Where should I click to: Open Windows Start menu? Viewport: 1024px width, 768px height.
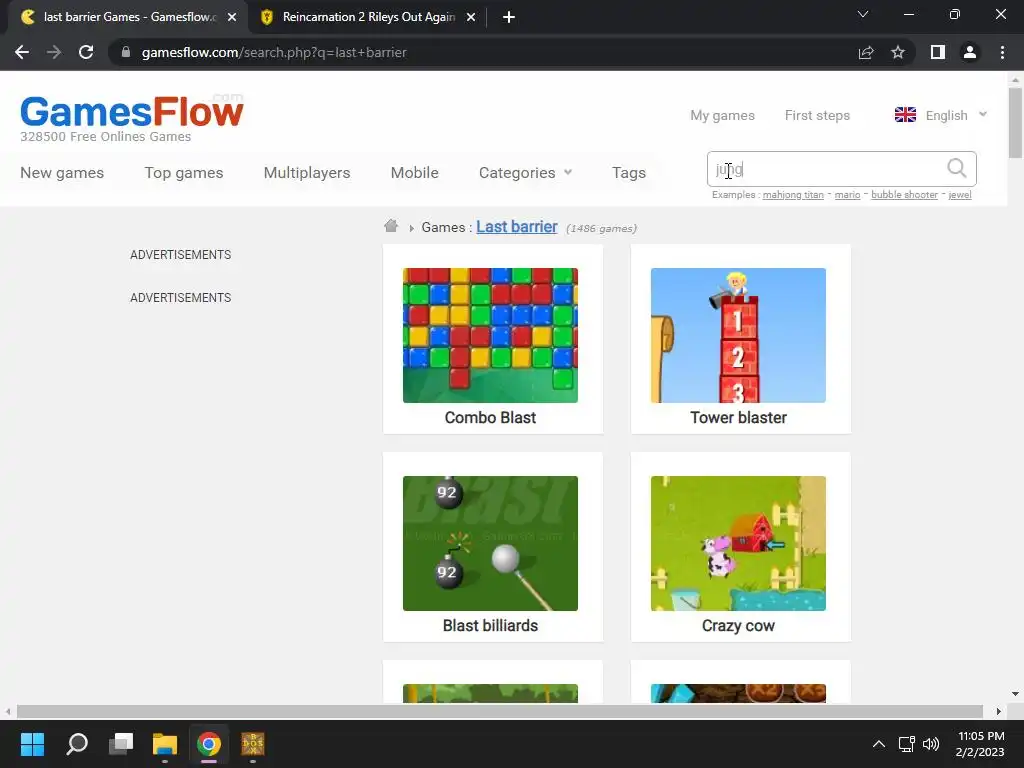[32, 744]
